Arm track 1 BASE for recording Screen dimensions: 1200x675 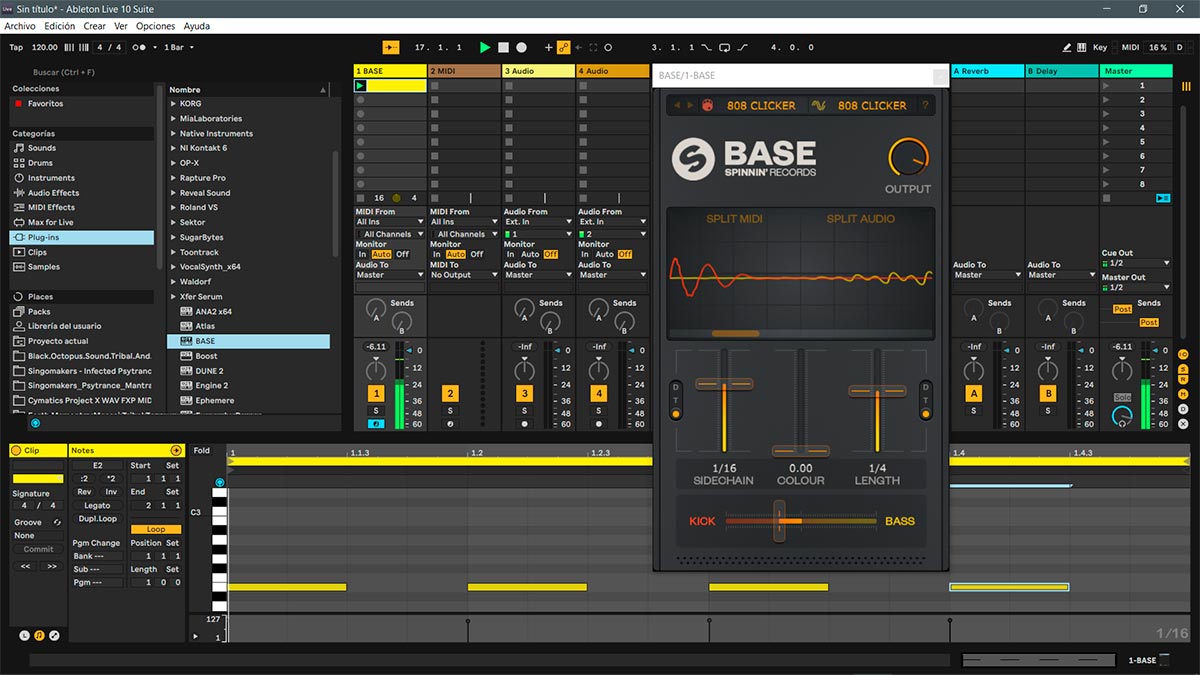tap(376, 424)
